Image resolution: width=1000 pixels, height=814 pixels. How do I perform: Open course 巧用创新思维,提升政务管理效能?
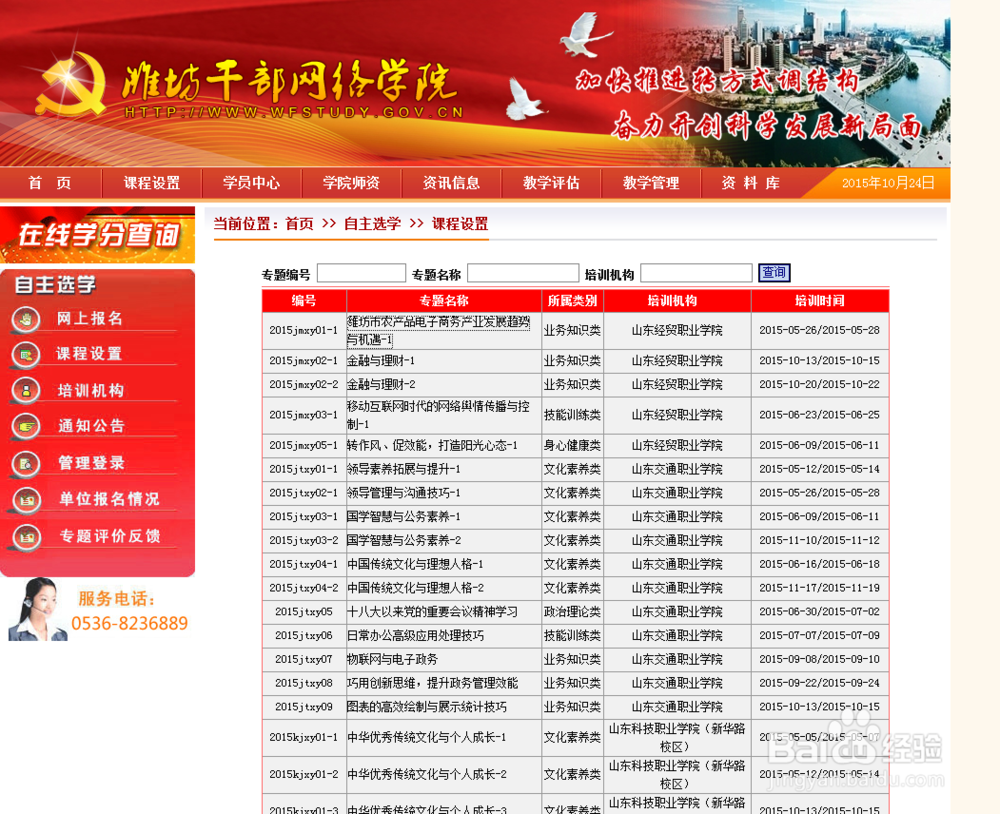pos(432,683)
